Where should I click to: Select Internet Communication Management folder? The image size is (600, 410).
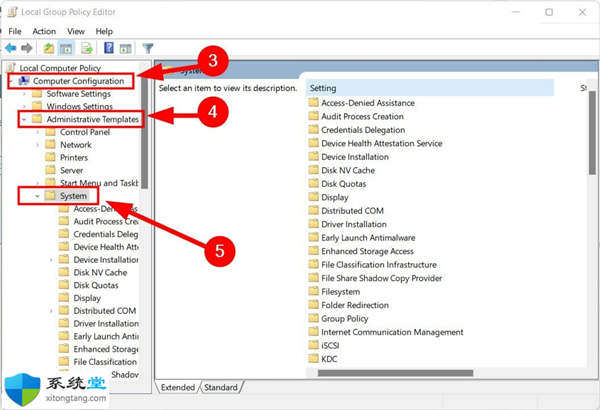click(x=386, y=332)
